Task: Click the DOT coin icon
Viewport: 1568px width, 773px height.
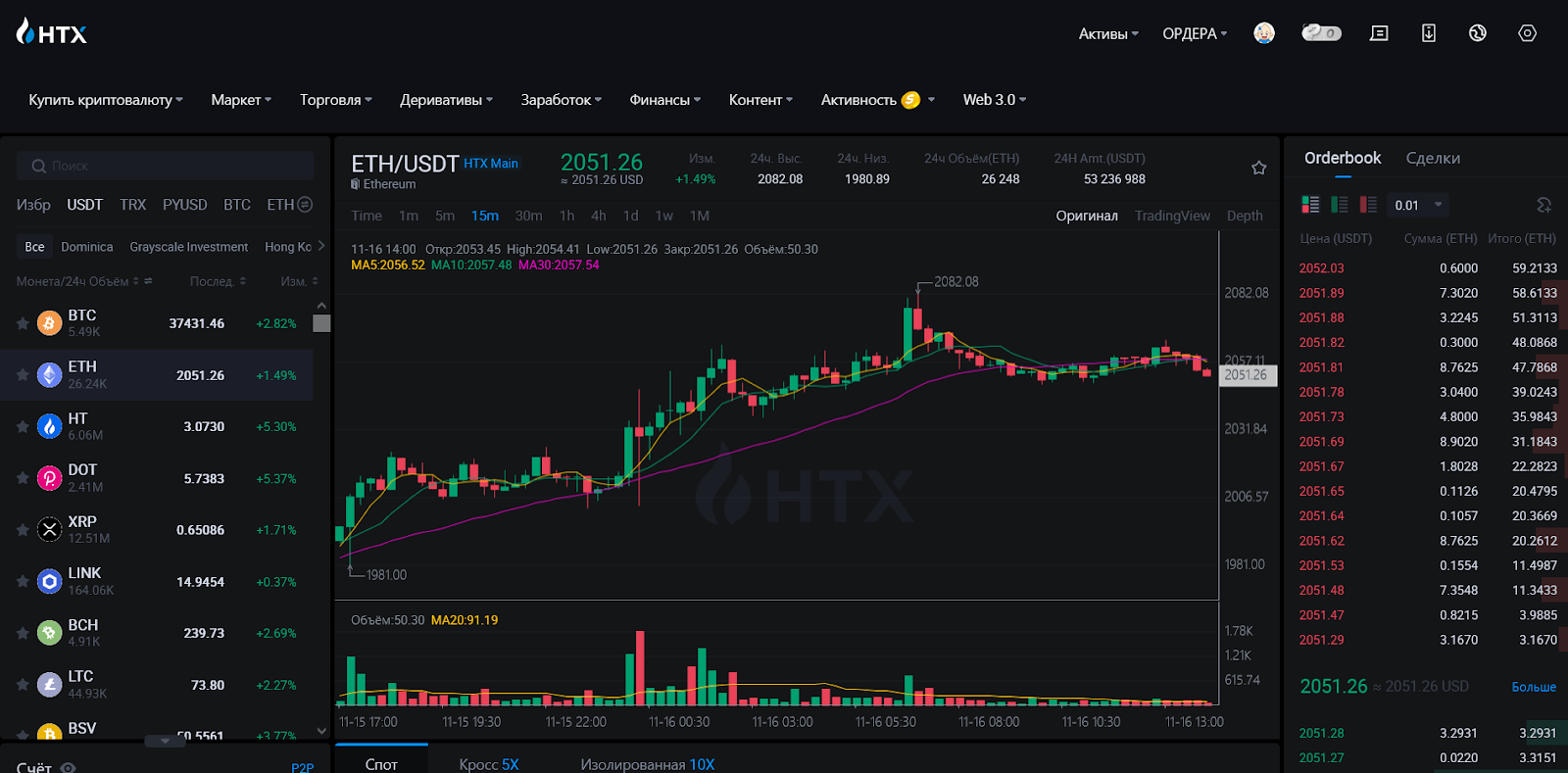Action: (49, 478)
